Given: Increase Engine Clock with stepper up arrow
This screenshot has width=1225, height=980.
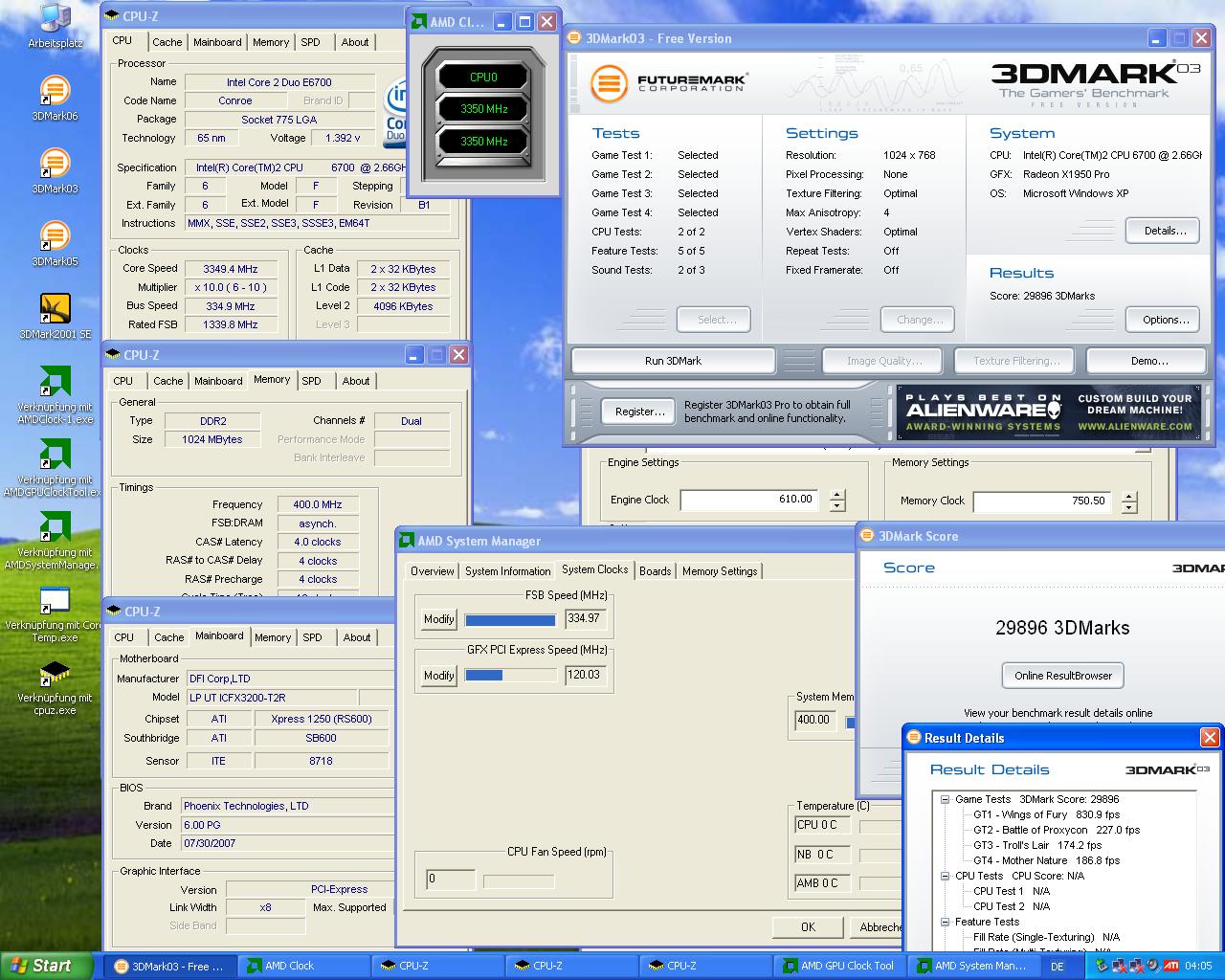Looking at the screenshot, I should pyautogui.click(x=837, y=495).
